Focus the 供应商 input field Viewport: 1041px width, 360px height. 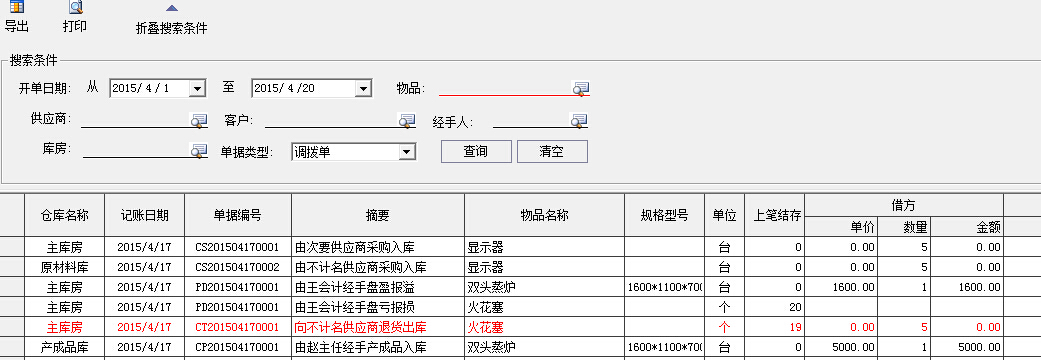point(135,120)
